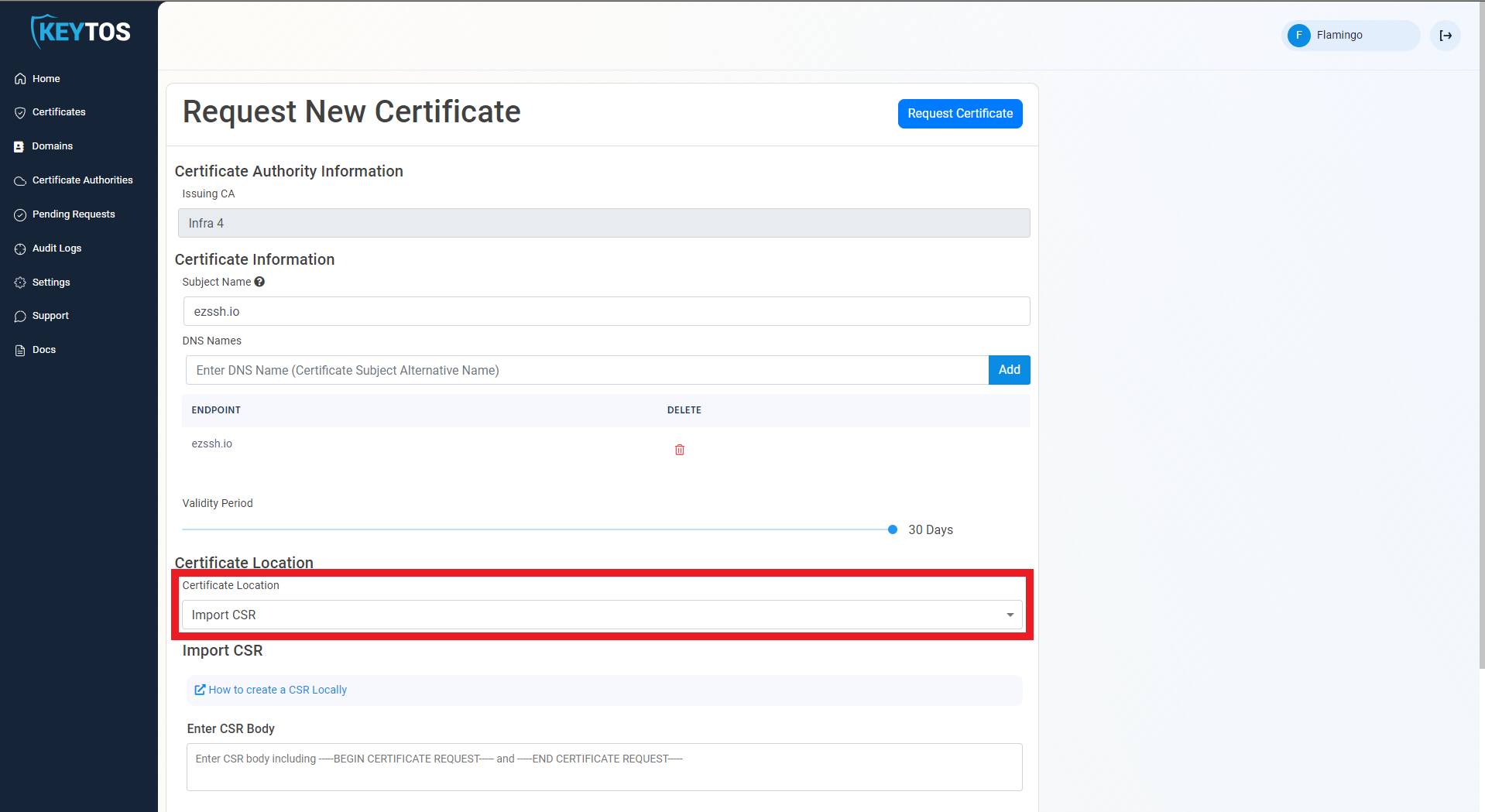Click the Request New Certificate heading
Image resolution: width=1485 pixels, height=812 pixels.
click(x=352, y=112)
